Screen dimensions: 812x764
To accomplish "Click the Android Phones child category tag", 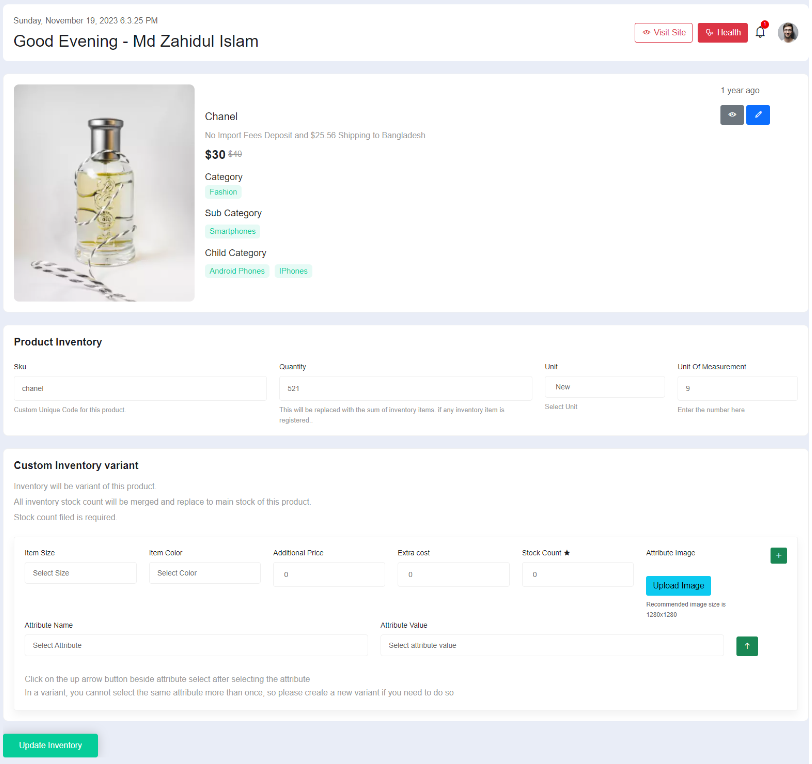I will coord(237,271).
